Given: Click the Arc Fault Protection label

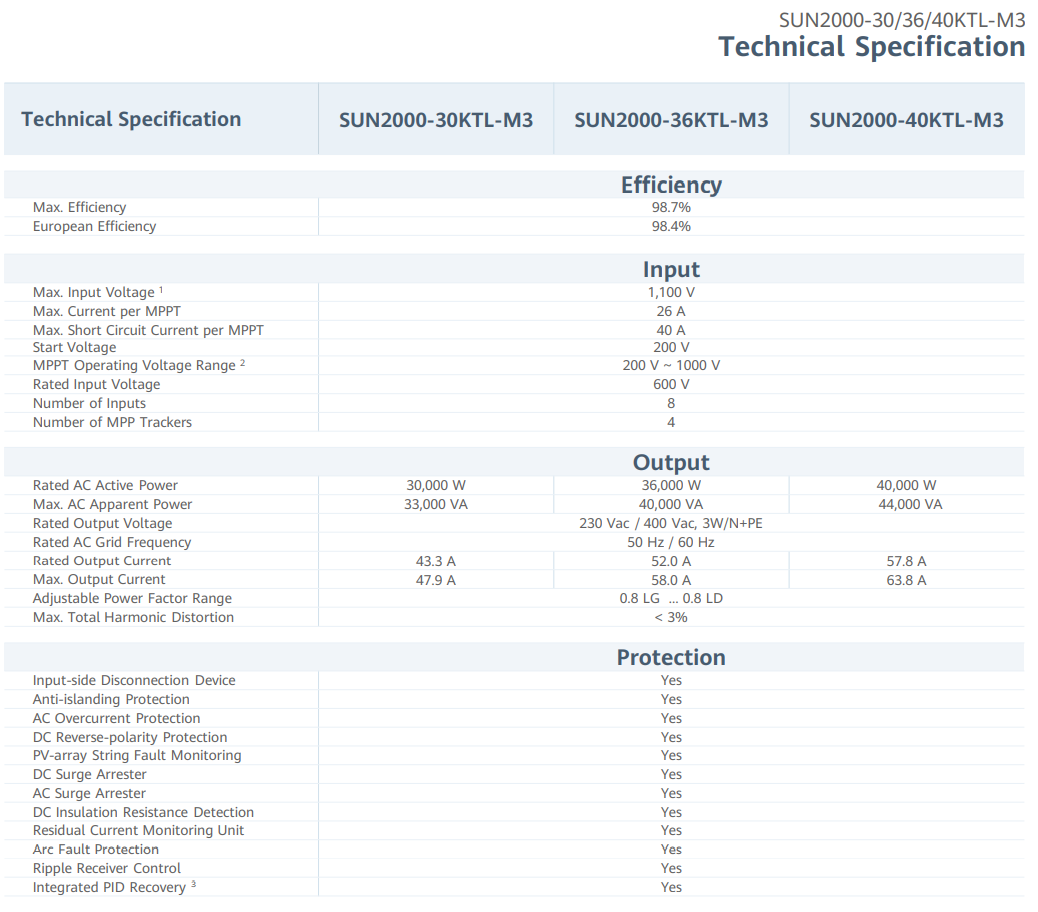Looking at the screenshot, I should [x=96, y=849].
